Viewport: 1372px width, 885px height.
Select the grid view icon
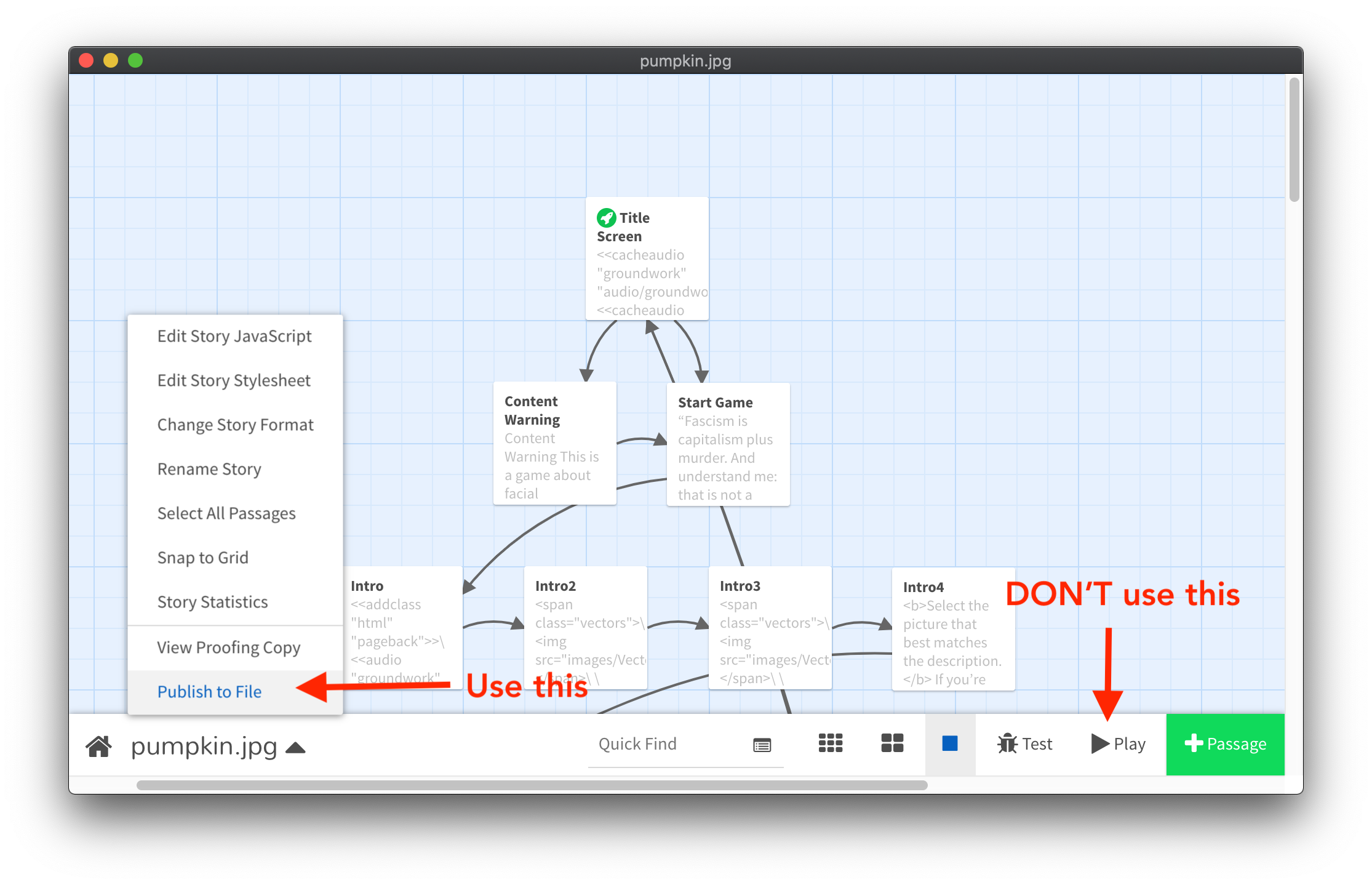pyautogui.click(x=830, y=743)
